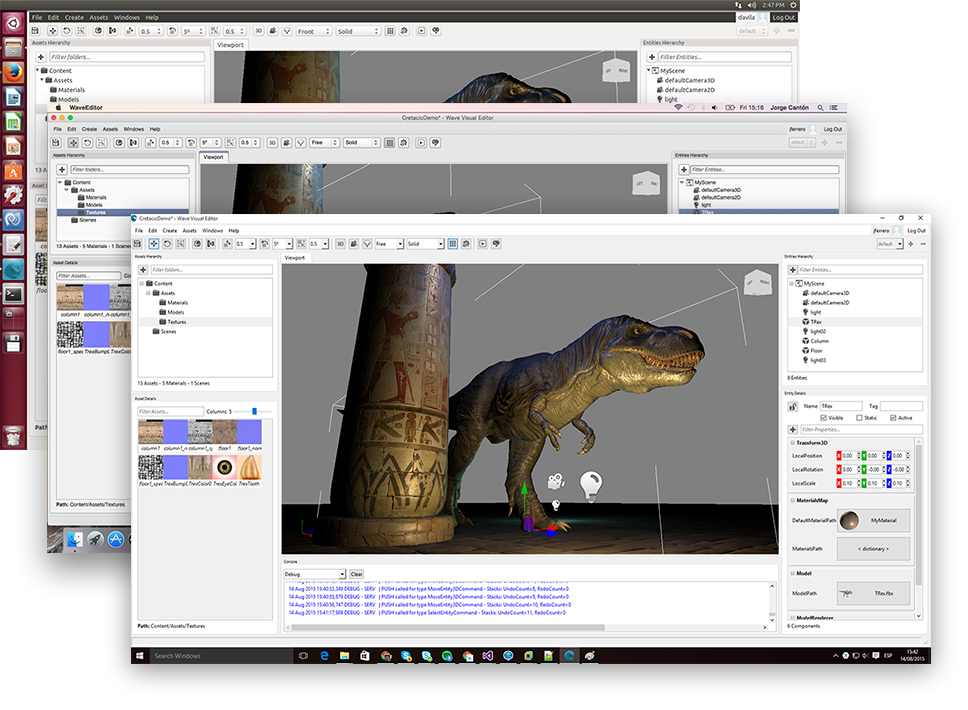
Task: Collapse the Content folder in front window
Action: pos(142,283)
